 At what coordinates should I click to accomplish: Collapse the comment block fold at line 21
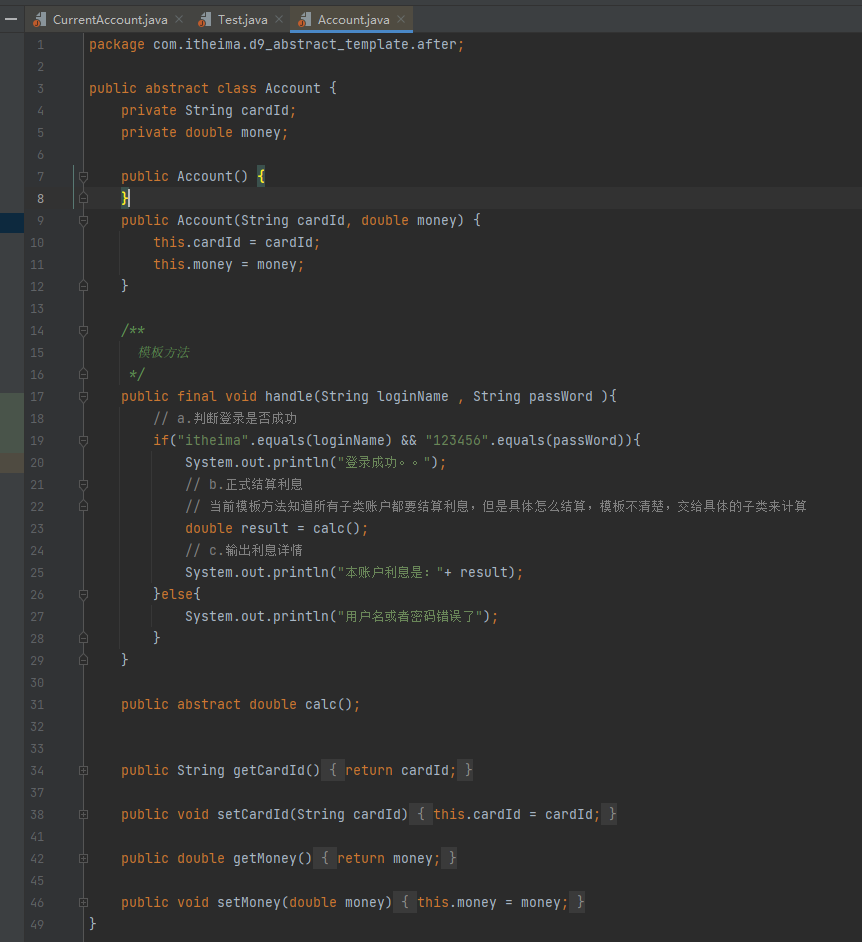tap(83, 484)
